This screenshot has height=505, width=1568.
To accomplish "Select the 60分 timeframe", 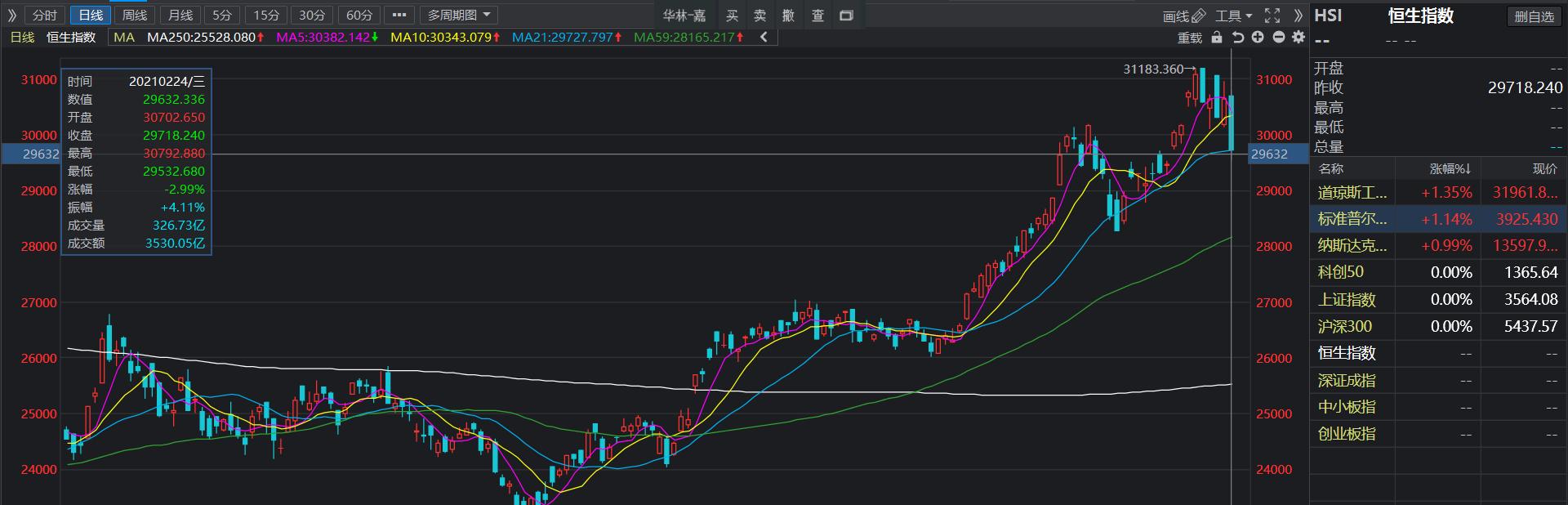I will point(359,16).
